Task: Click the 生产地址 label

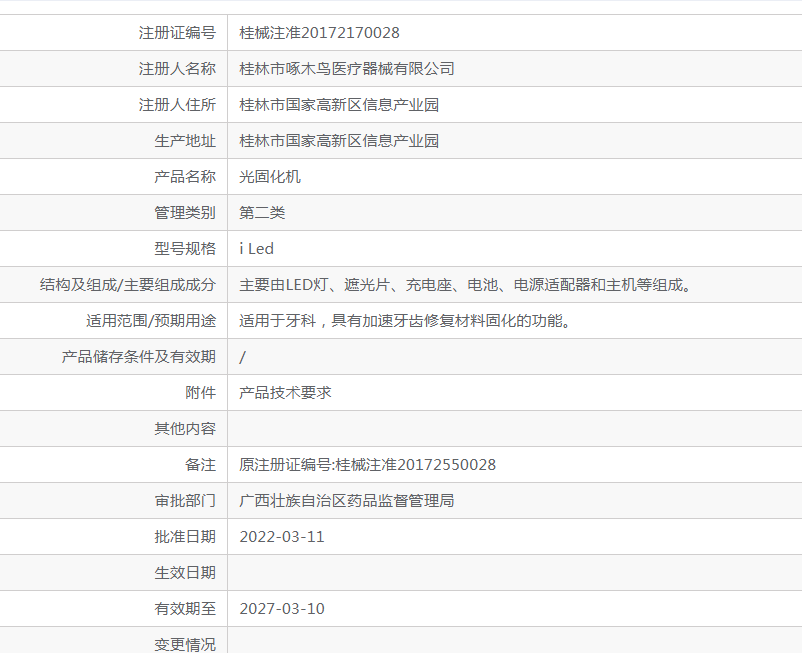Action: coord(185,141)
